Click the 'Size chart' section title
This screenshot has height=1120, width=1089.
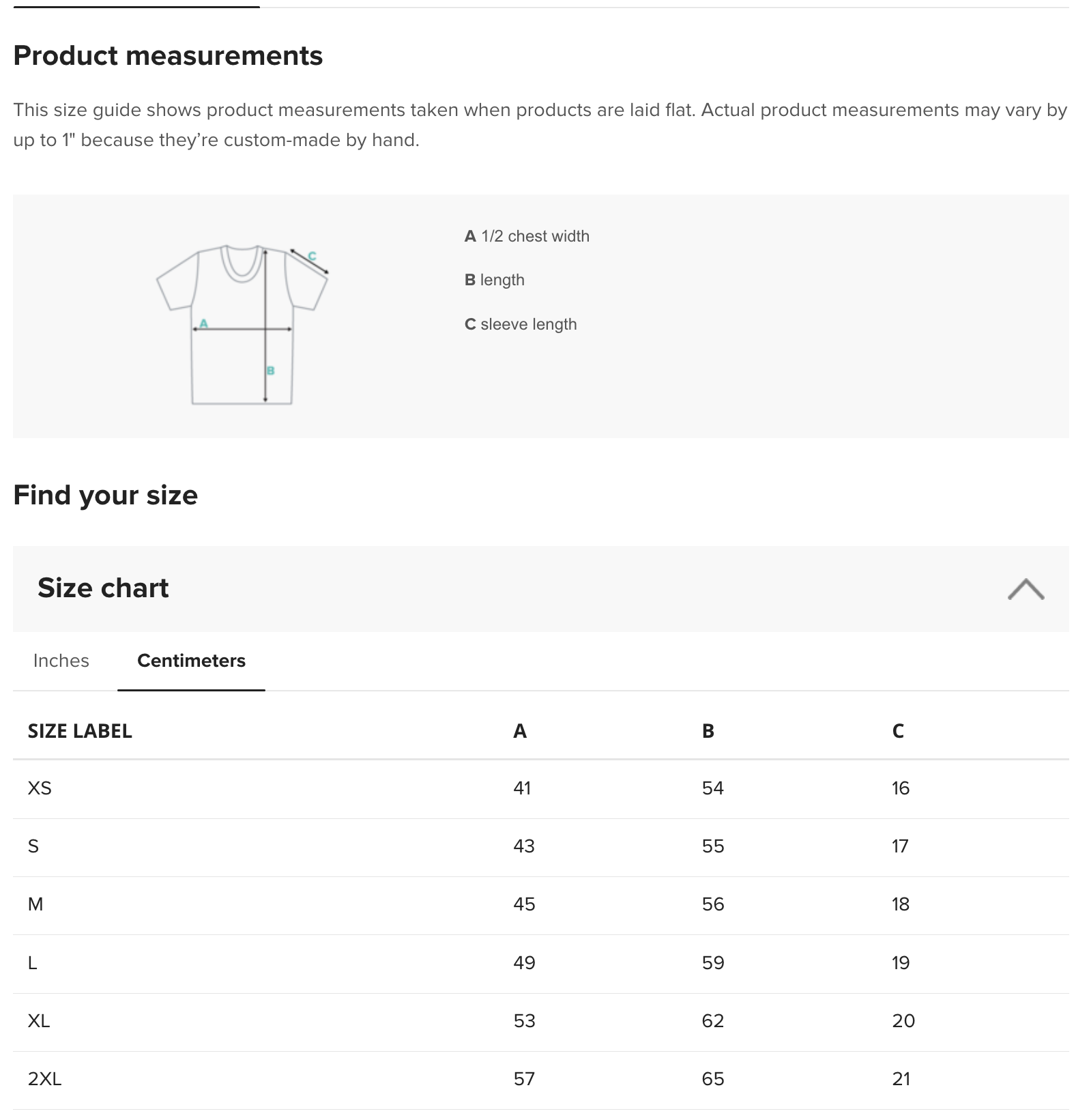[103, 588]
